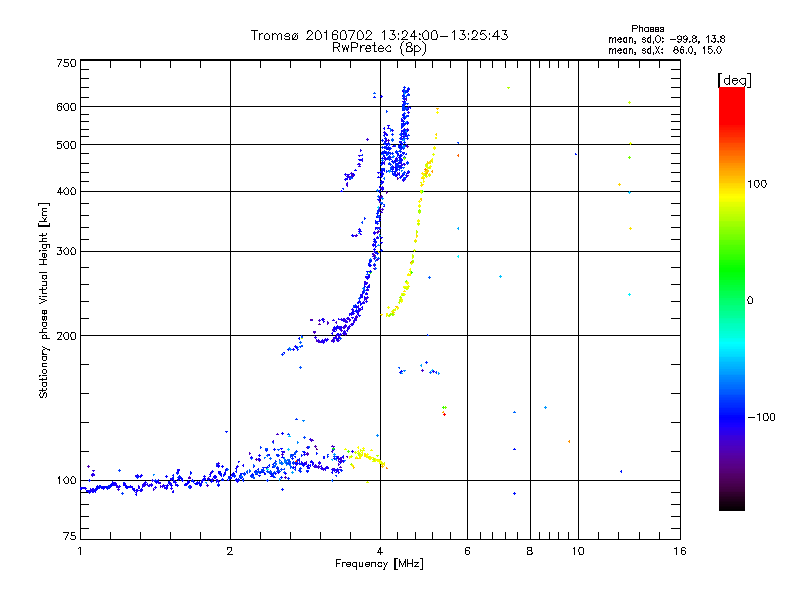
Task: Click the yellow X-mode E-layer cluster near 100 km
Action: pyautogui.click(x=364, y=456)
